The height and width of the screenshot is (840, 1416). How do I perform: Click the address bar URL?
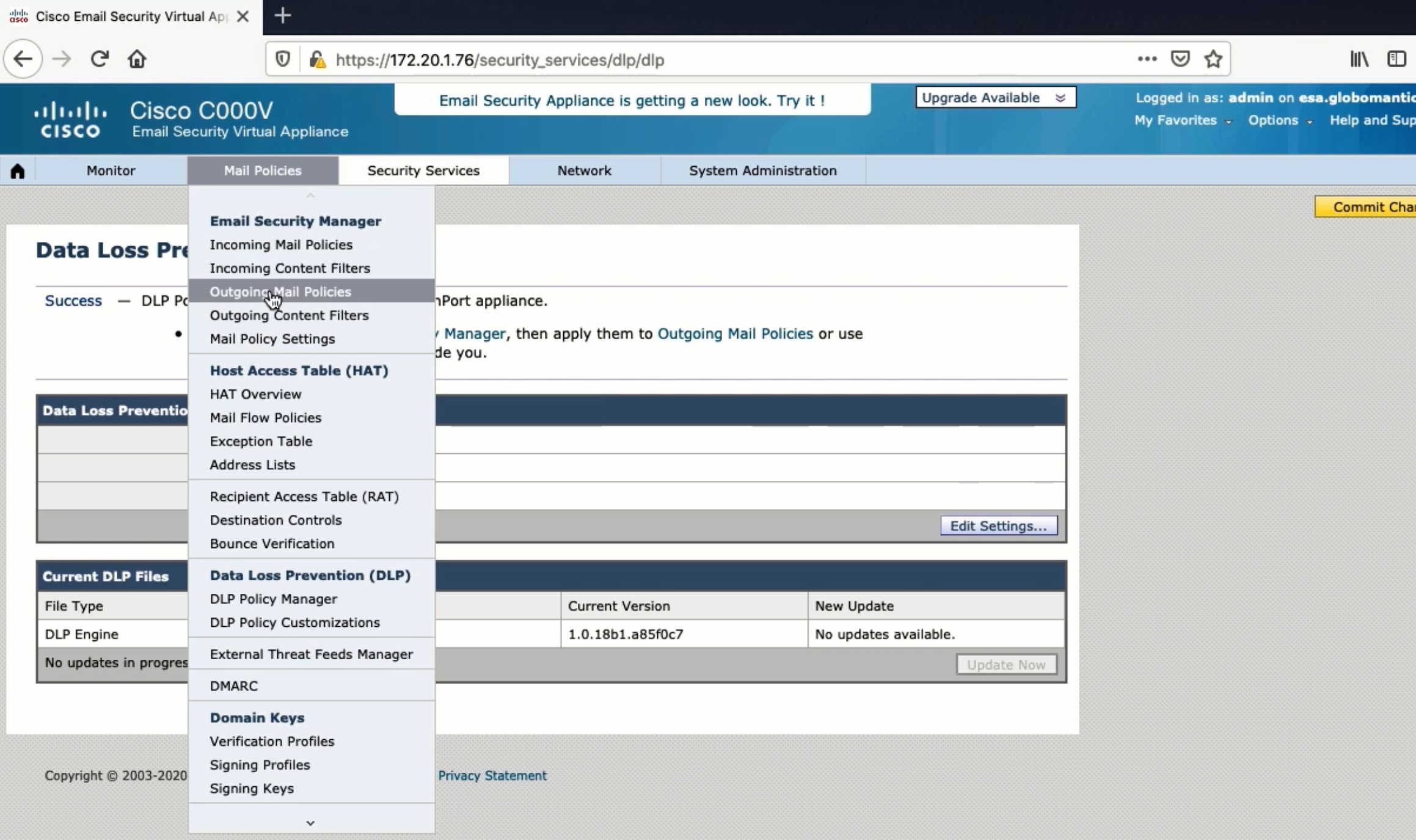pos(500,60)
